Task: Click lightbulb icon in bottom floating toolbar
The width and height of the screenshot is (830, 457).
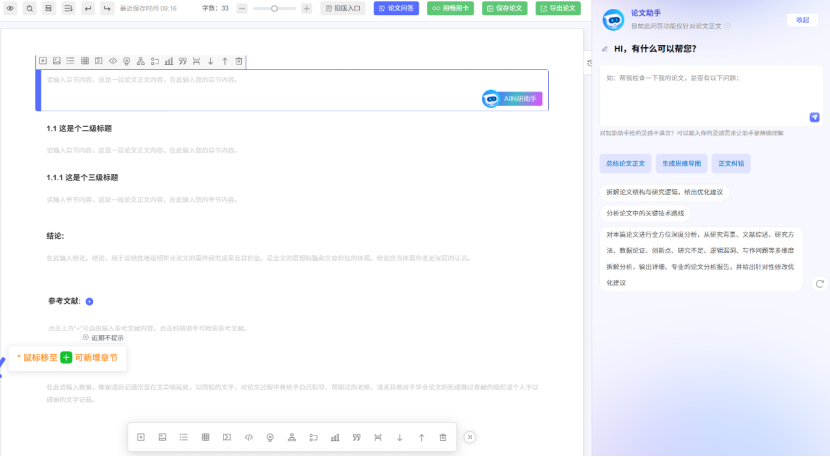Action: pyautogui.click(x=270, y=437)
